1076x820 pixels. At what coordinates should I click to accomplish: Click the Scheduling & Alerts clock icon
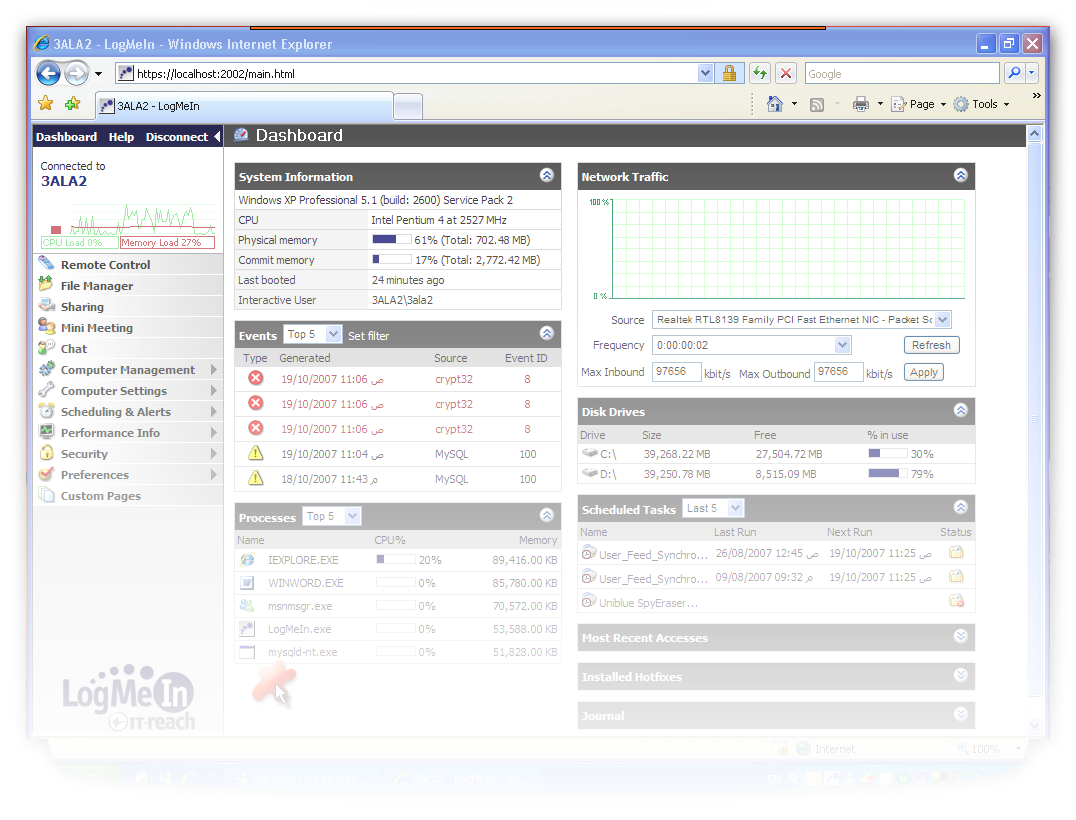(x=47, y=411)
